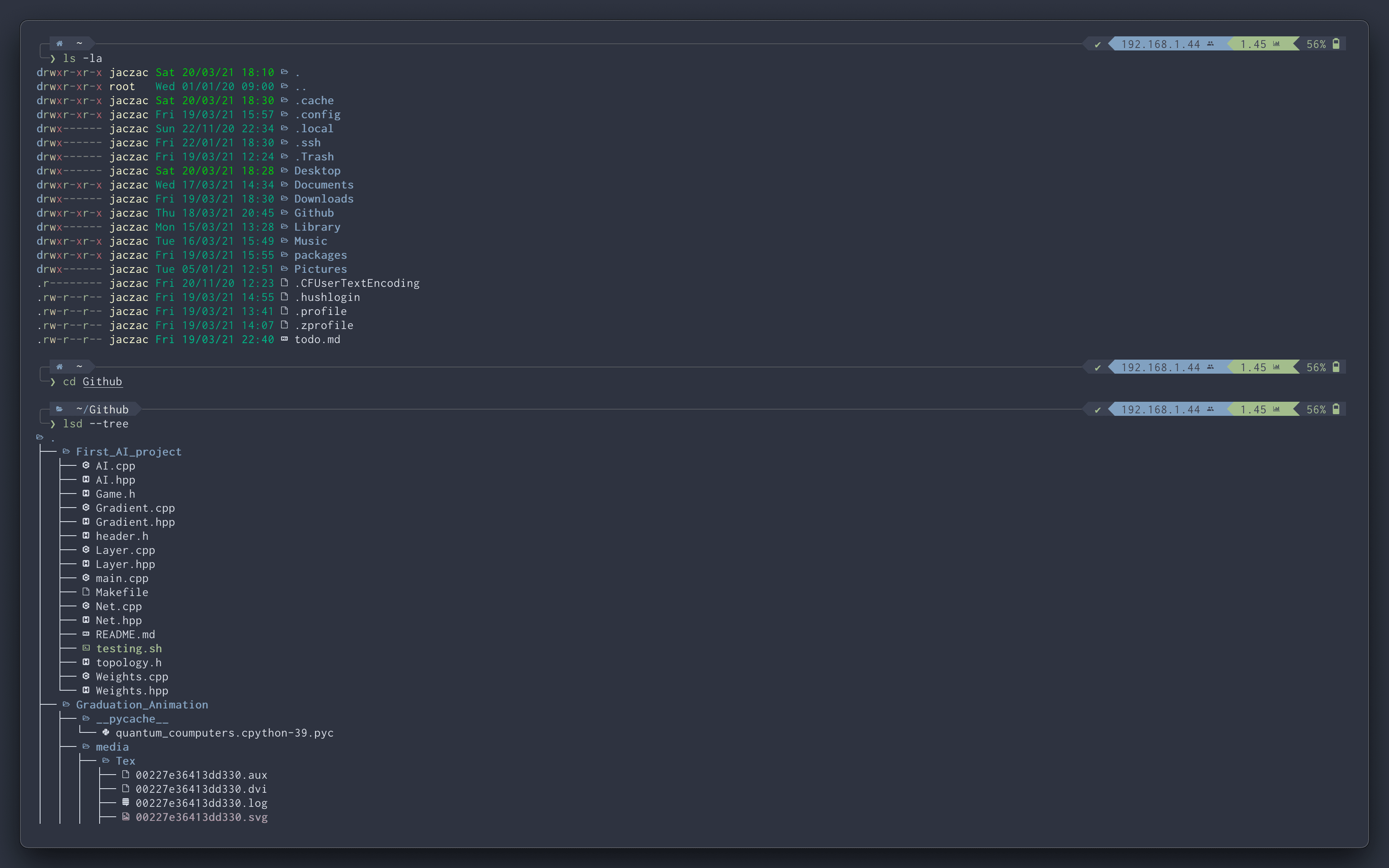
Task: Click the Music directory name
Action: [310, 241]
